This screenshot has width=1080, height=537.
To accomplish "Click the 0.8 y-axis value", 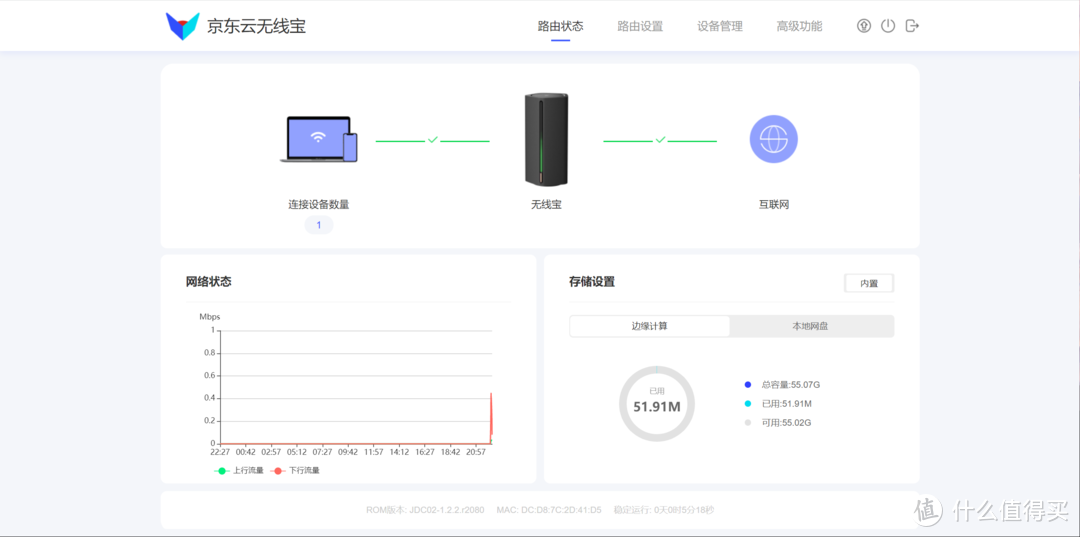I will (x=209, y=353).
